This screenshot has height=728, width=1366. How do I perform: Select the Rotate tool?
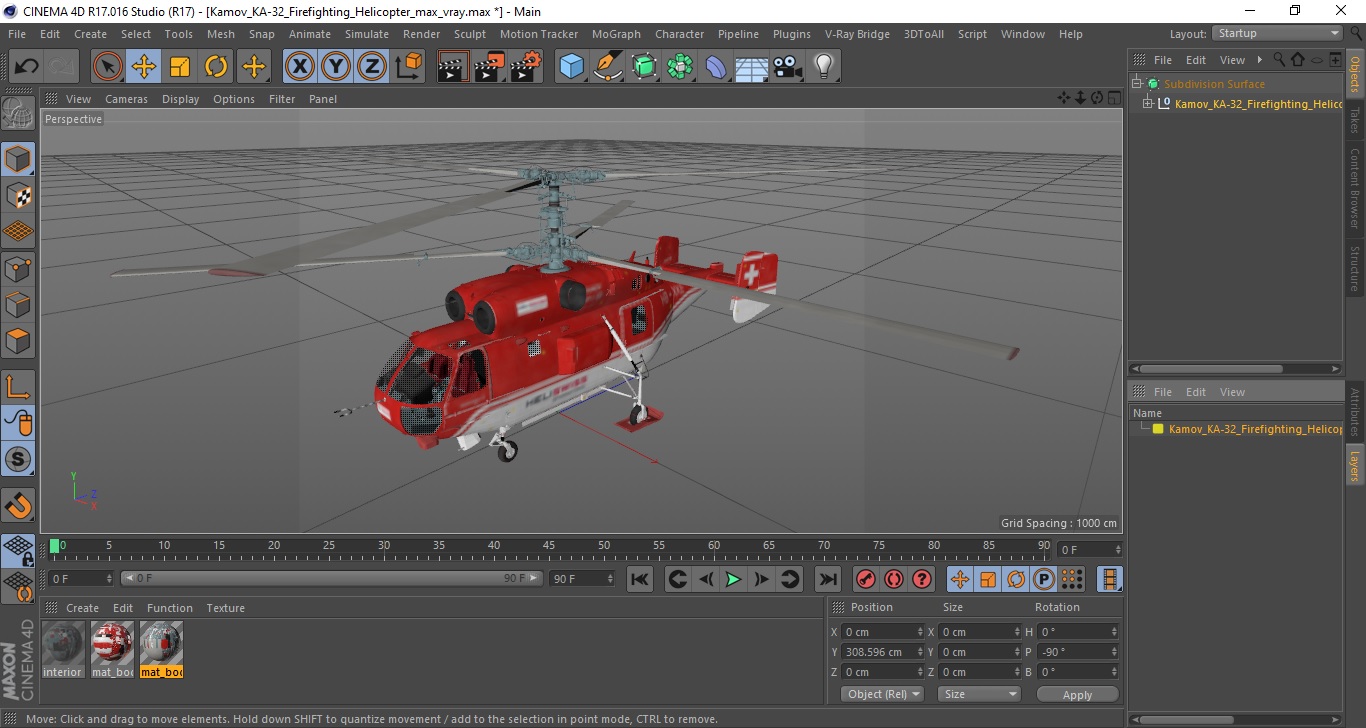[216, 67]
